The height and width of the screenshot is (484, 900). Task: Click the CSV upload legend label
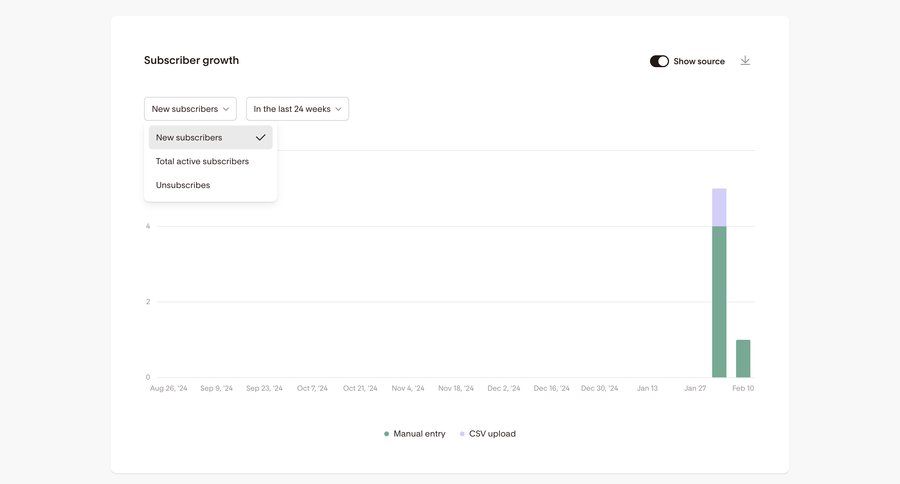point(492,434)
